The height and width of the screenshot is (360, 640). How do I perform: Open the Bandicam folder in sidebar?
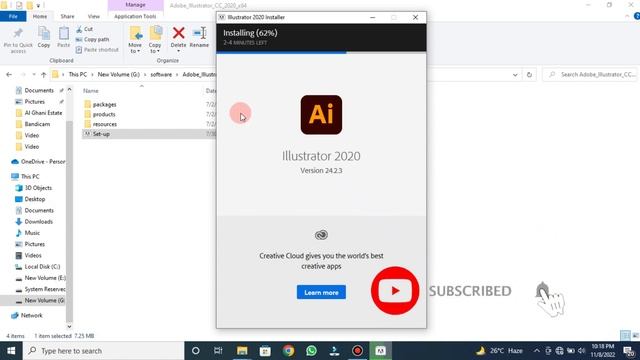point(37,124)
